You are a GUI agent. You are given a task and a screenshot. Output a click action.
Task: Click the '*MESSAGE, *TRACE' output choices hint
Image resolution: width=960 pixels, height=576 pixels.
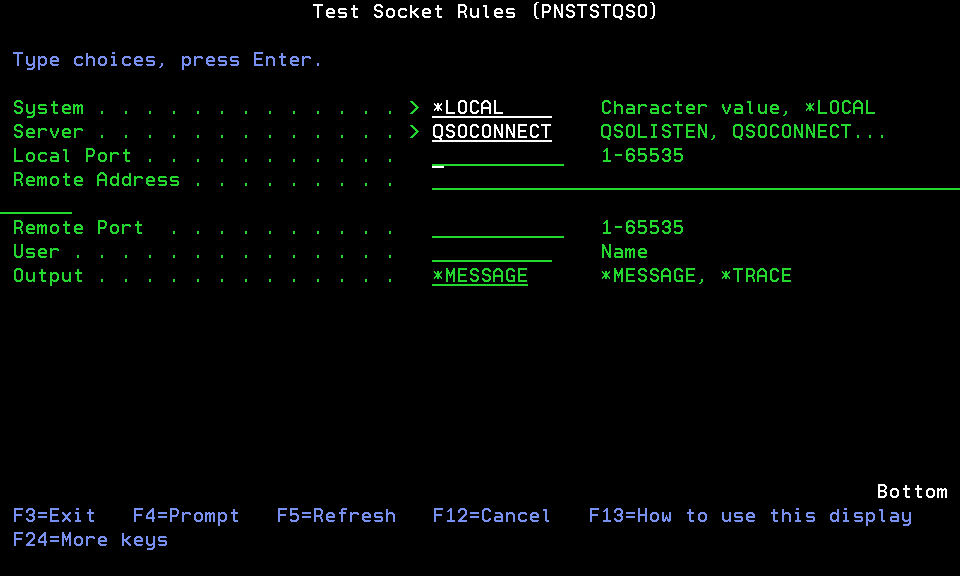click(696, 276)
